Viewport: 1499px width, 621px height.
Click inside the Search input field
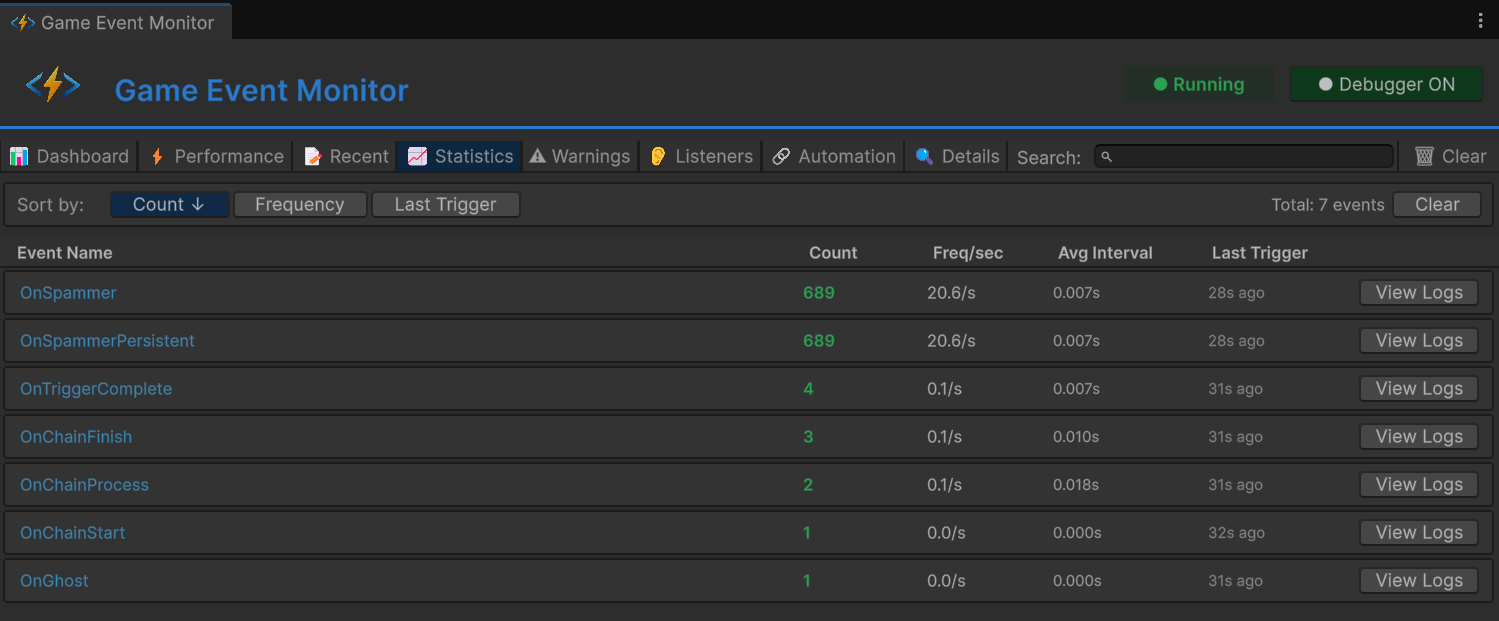click(x=1243, y=156)
